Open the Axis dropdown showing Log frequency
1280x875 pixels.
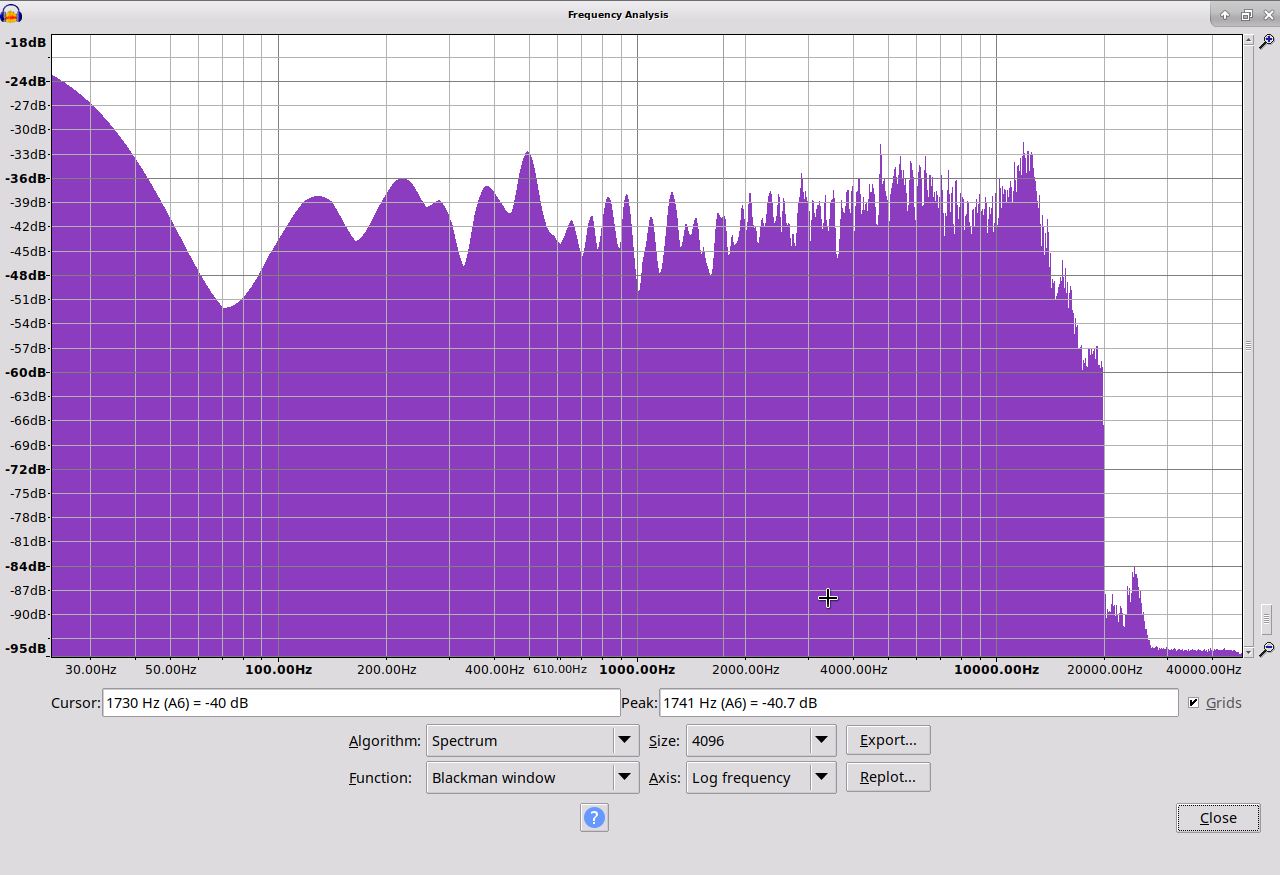click(x=761, y=778)
